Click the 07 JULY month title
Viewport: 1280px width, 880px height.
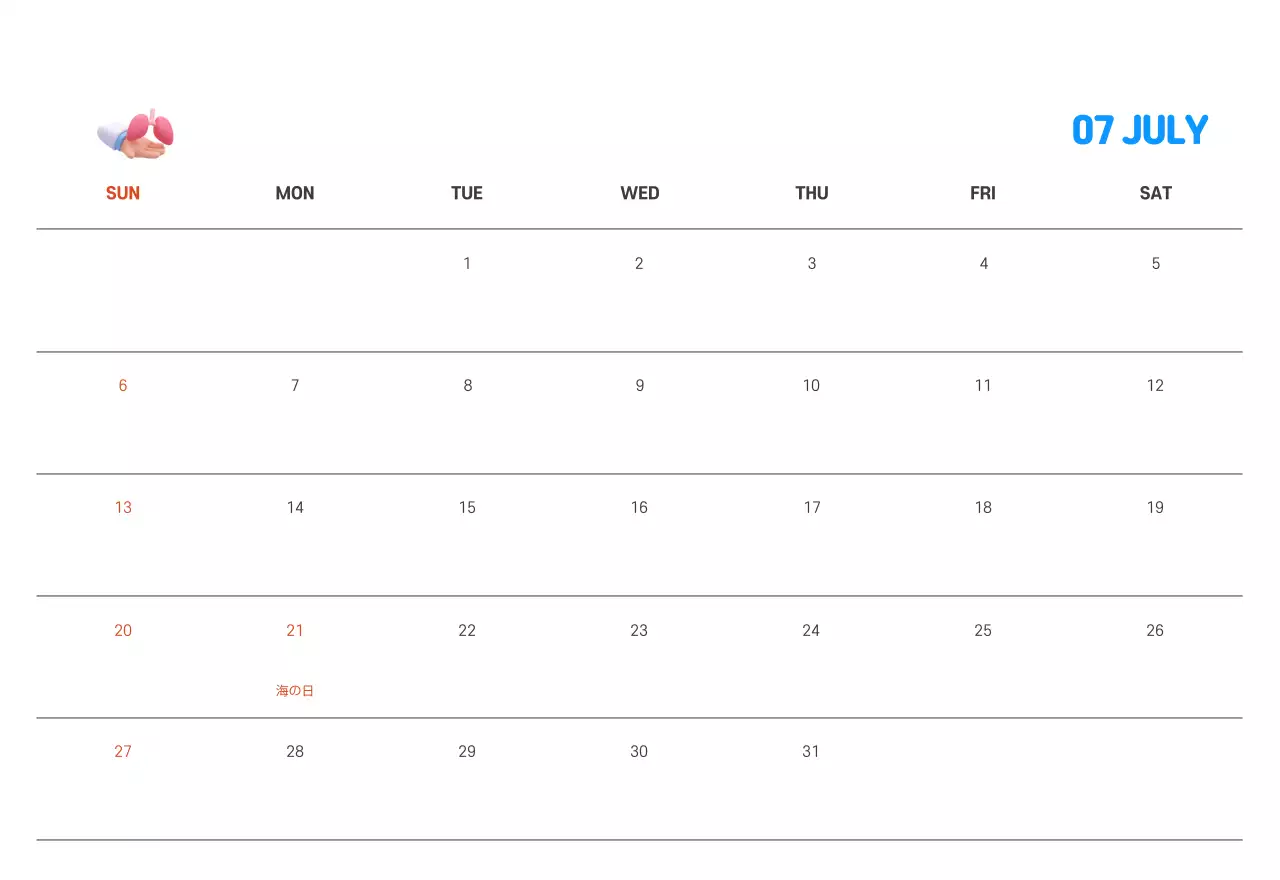(x=1140, y=130)
